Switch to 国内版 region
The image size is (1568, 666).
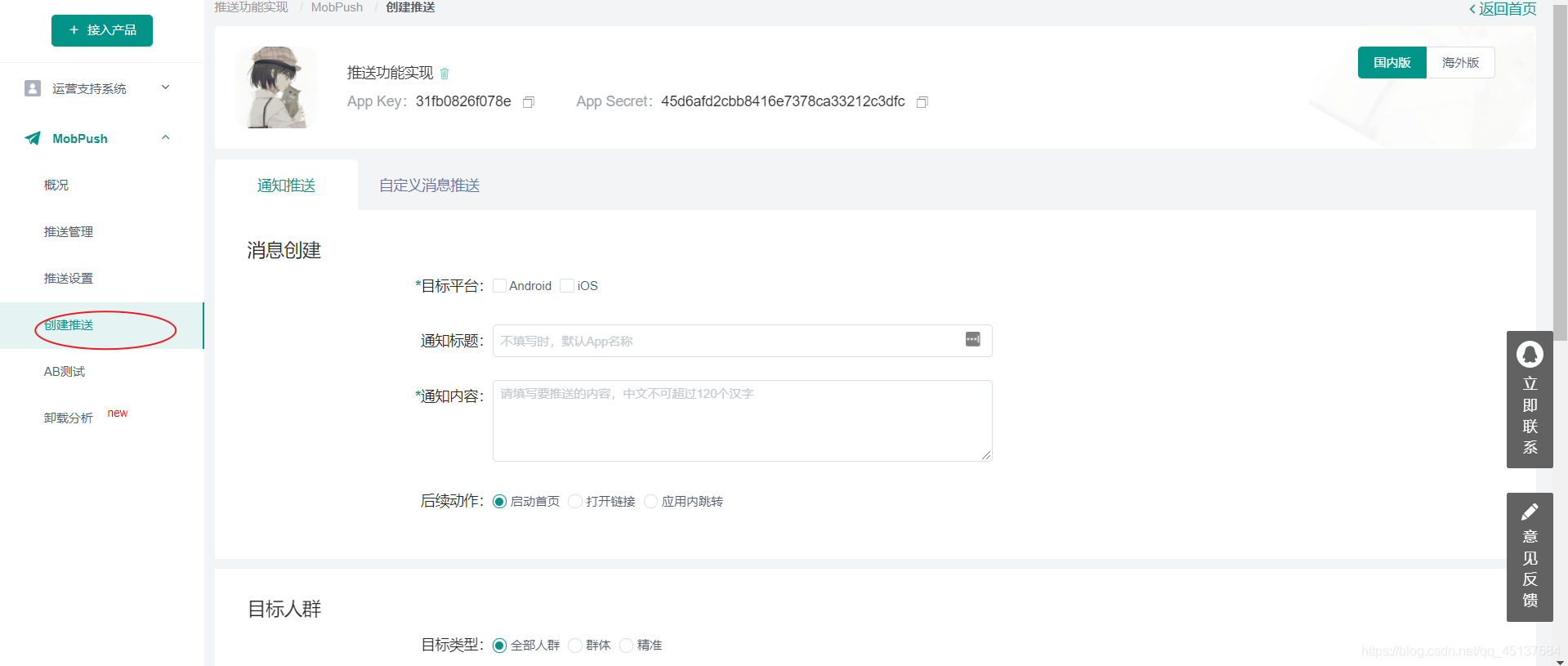(1392, 63)
